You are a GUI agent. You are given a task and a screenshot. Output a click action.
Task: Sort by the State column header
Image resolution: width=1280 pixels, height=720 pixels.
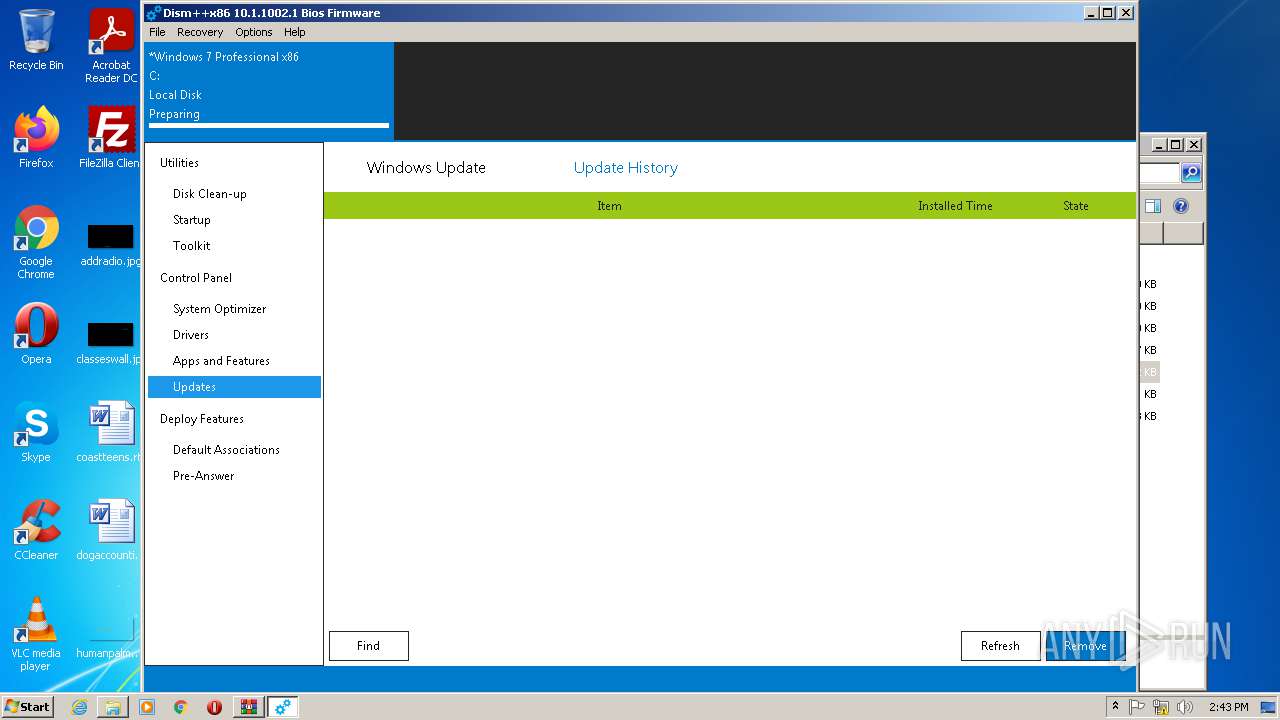coord(1076,206)
